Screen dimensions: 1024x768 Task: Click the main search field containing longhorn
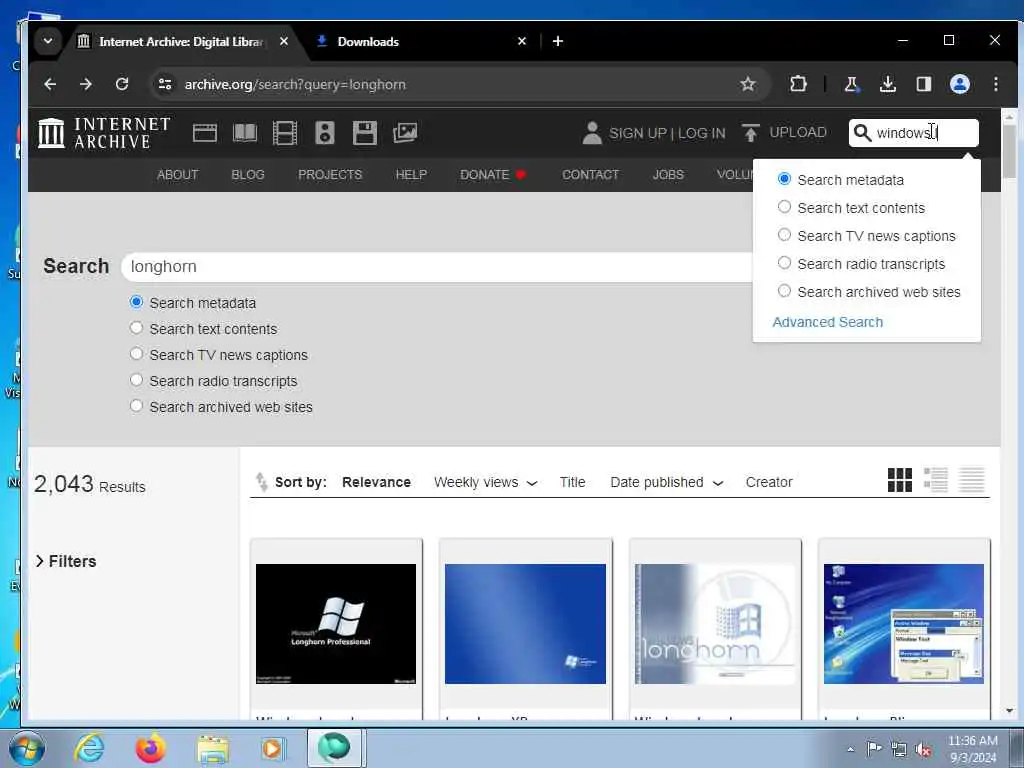coord(438,266)
